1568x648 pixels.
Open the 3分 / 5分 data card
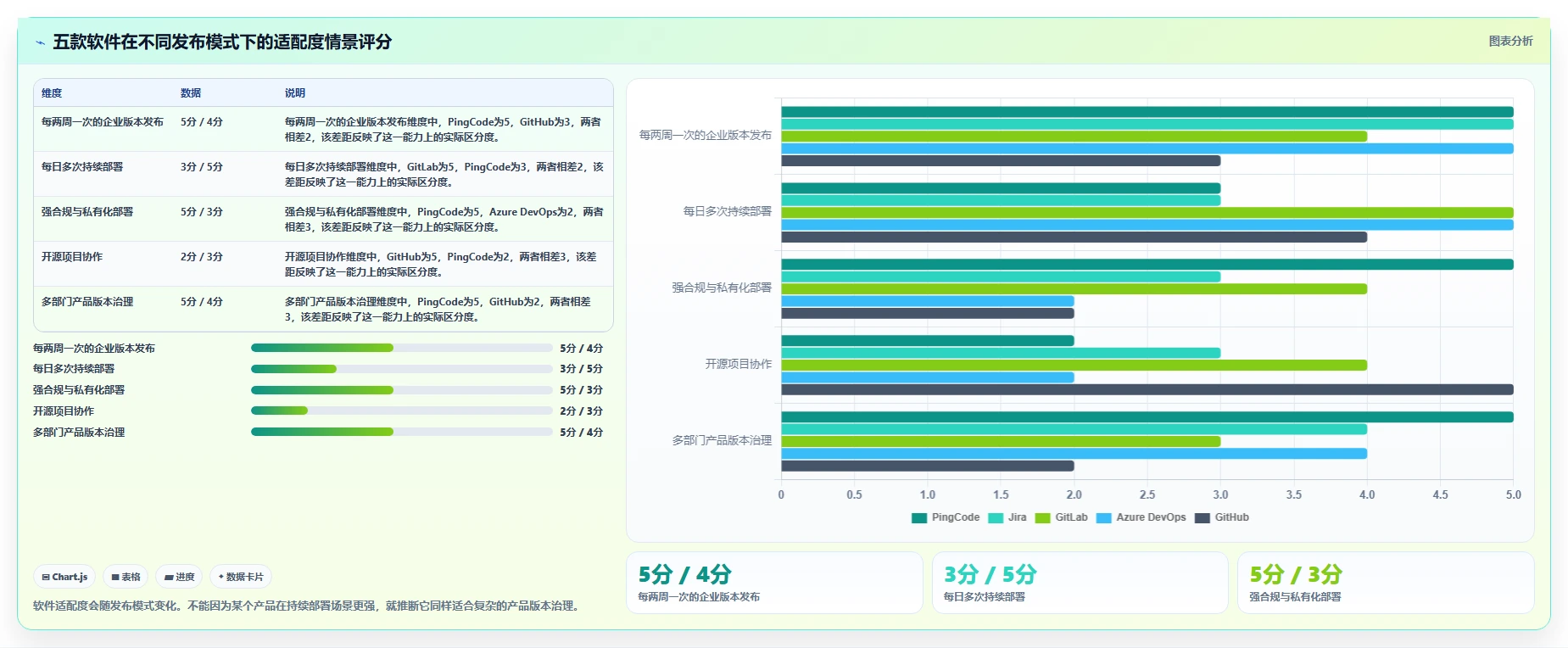pyautogui.click(x=1080, y=583)
